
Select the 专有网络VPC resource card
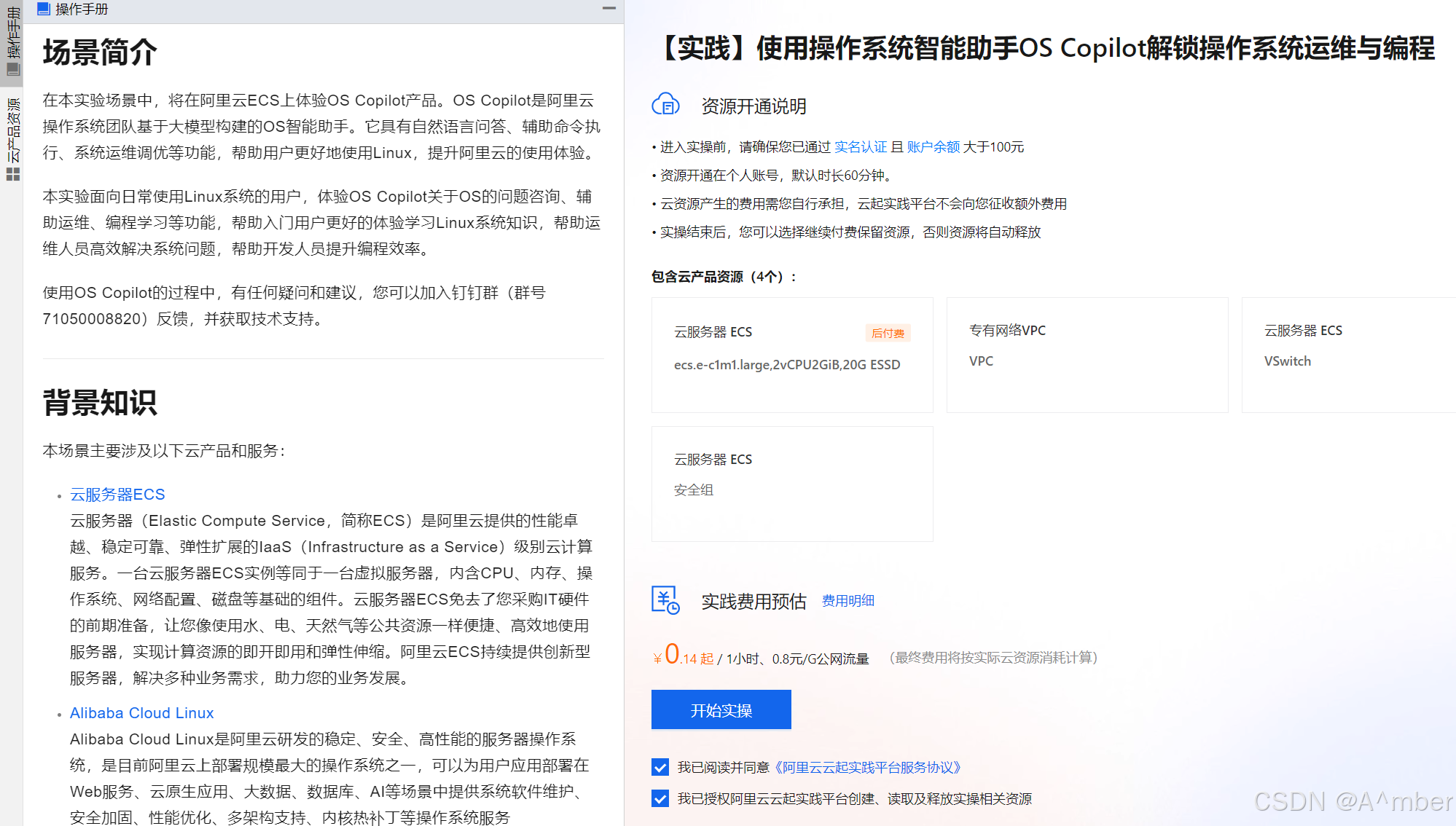click(x=1087, y=355)
